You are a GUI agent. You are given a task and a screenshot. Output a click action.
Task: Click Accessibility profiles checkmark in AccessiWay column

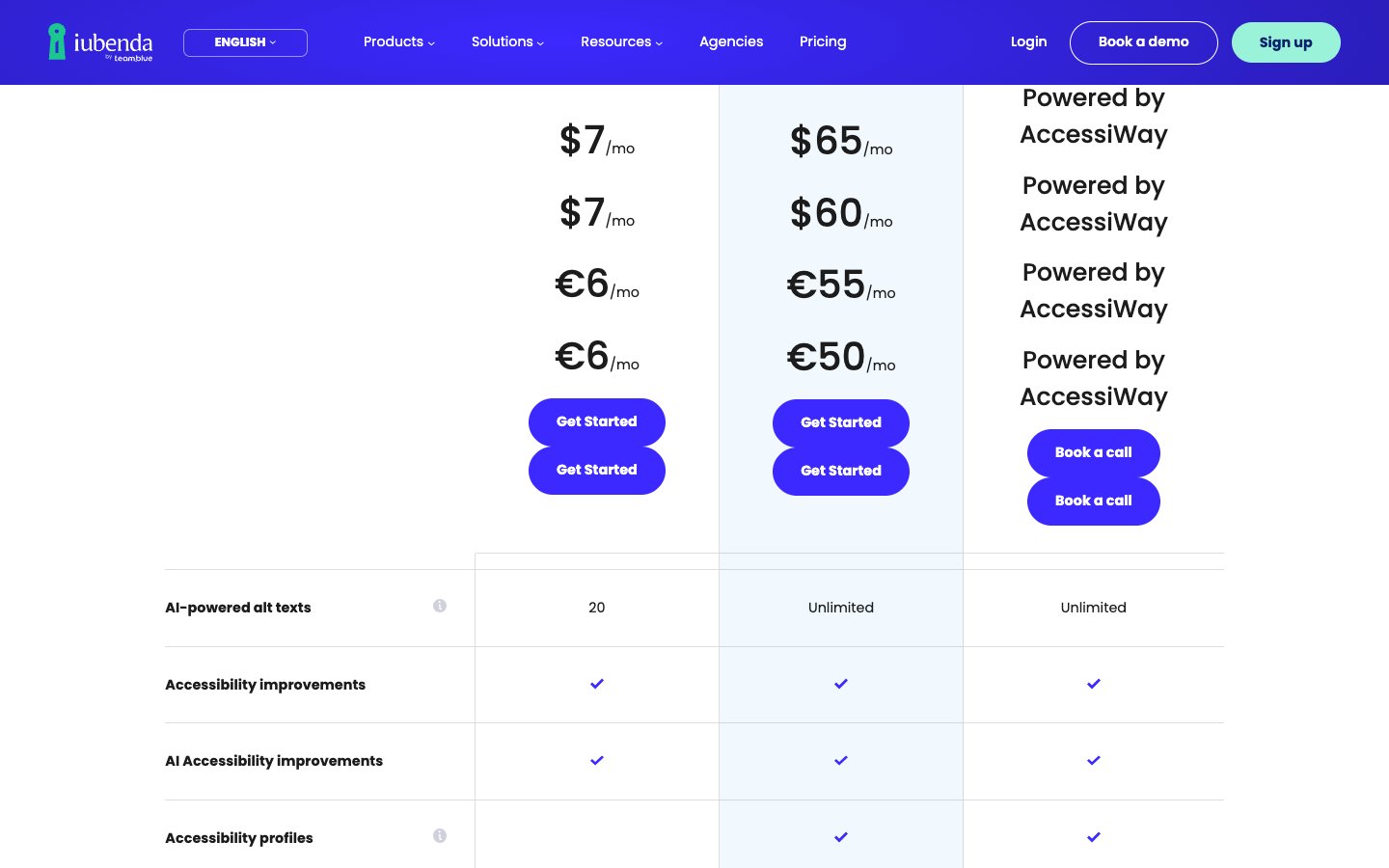pos(1093,837)
